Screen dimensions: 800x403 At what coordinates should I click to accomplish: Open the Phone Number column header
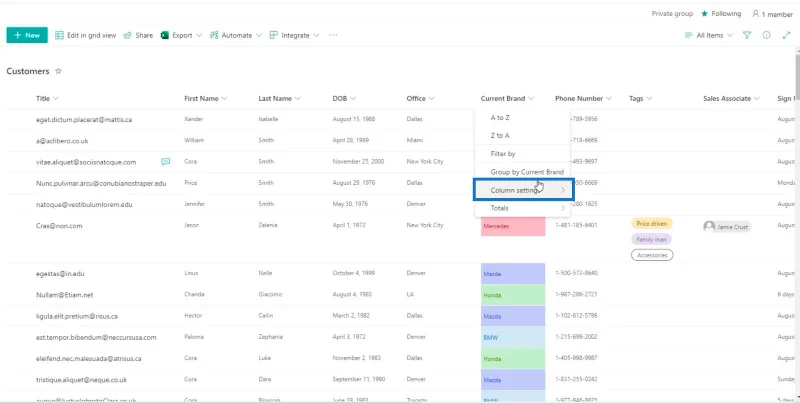[x=583, y=98]
